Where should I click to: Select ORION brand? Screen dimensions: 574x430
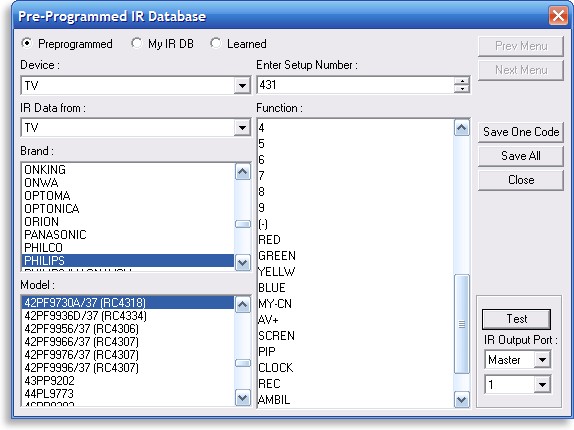click(x=128, y=222)
